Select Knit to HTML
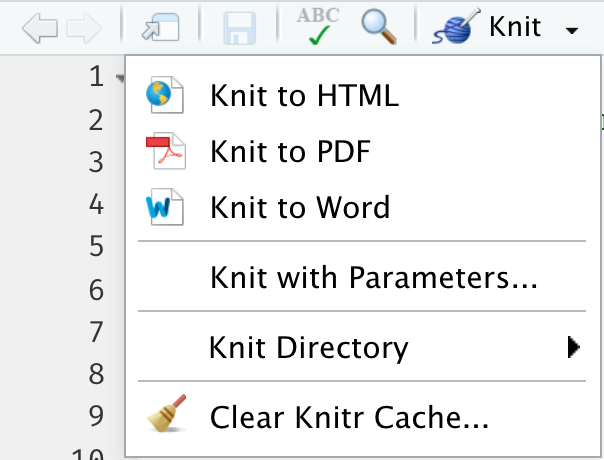This screenshot has width=604, height=460. click(304, 96)
